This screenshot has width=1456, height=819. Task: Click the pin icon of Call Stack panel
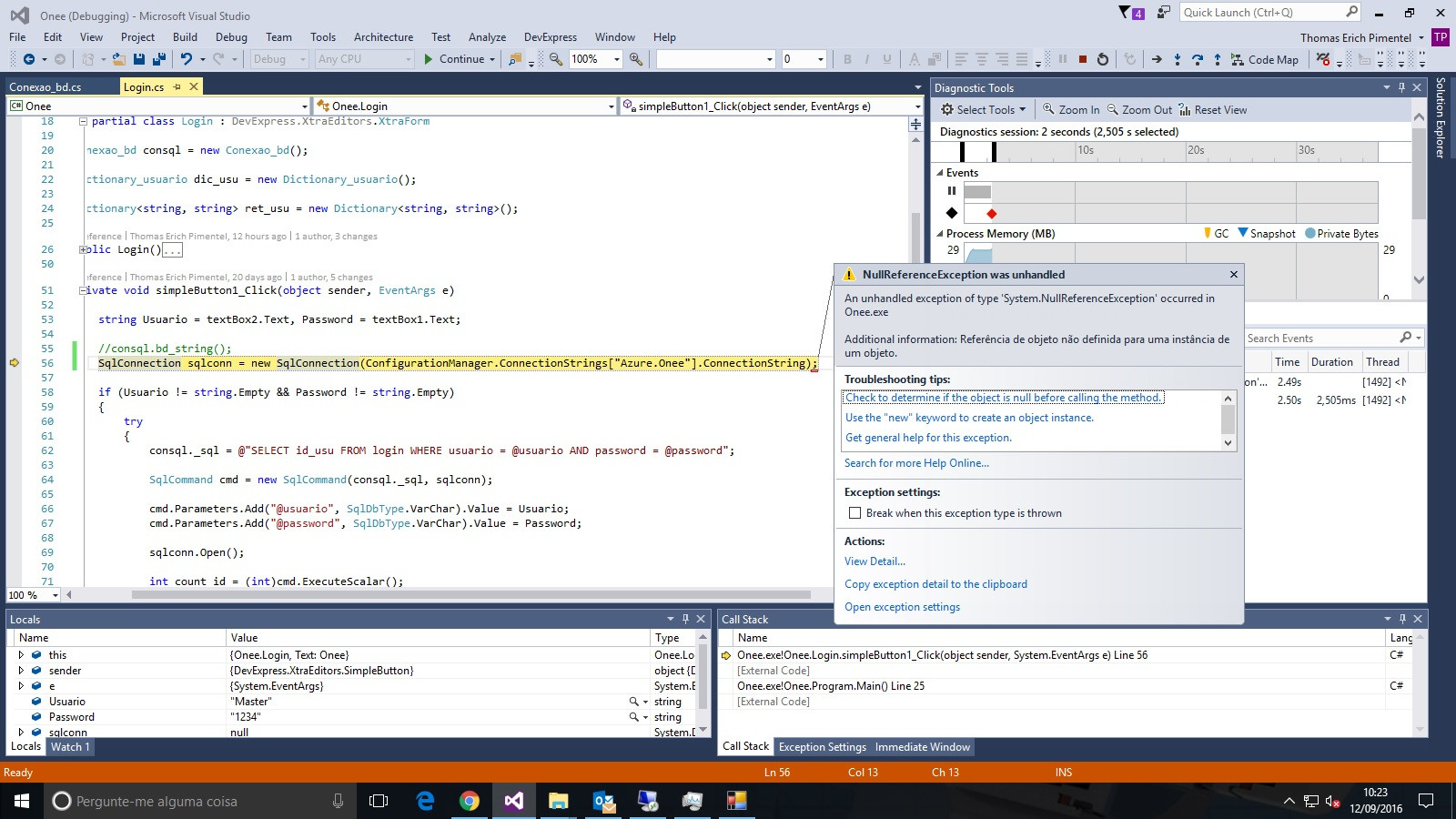click(x=1402, y=619)
